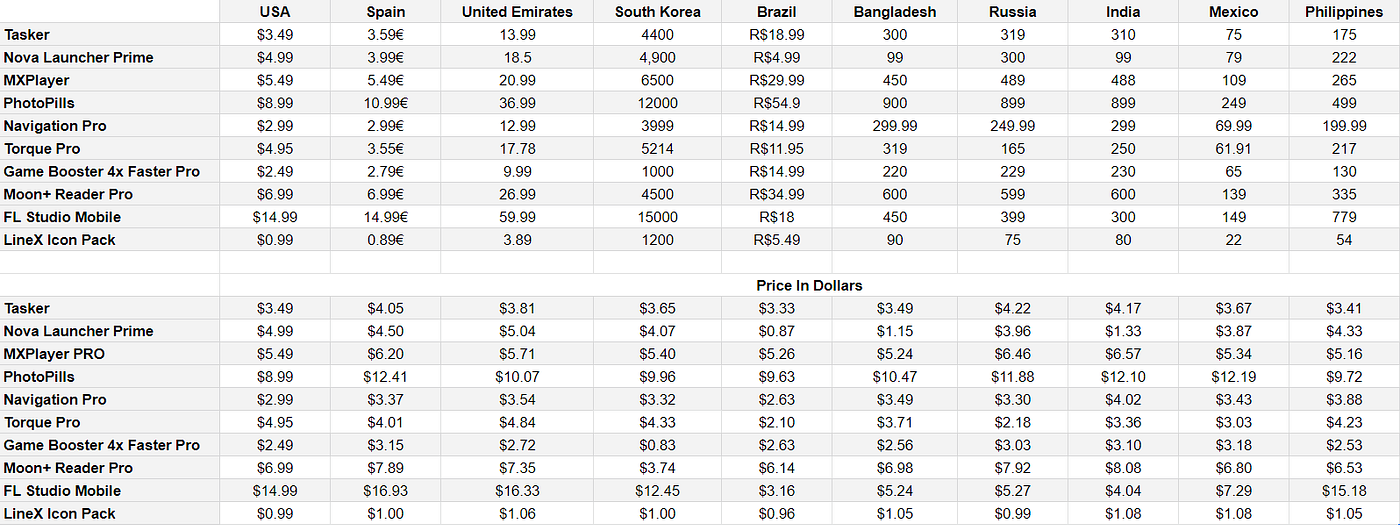
Task: Click the cell showing 10.99€
Action: tap(385, 103)
